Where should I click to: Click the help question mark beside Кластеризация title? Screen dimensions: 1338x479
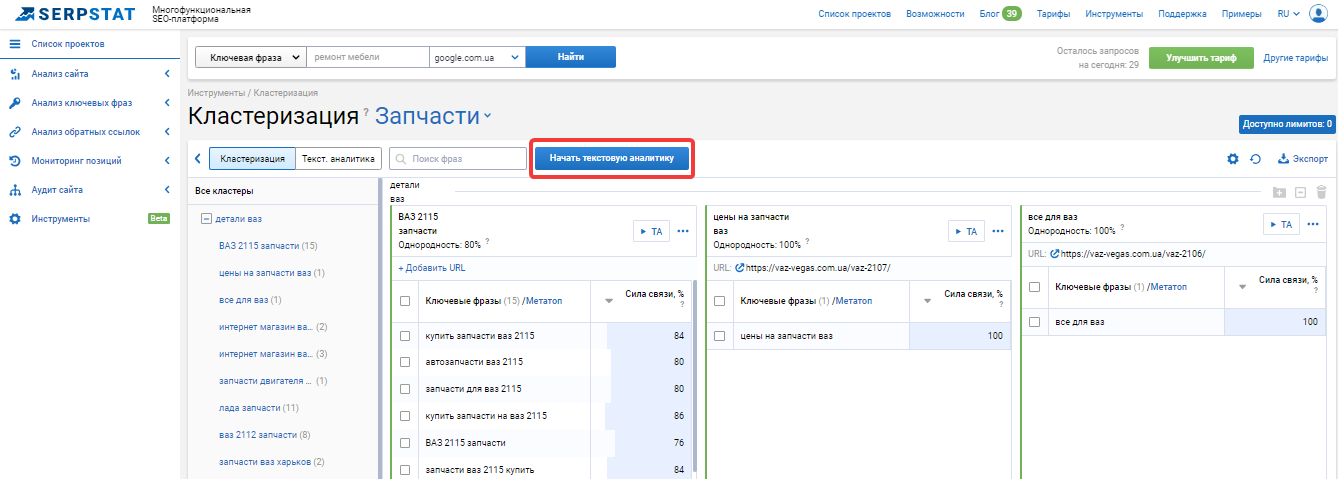point(366,112)
